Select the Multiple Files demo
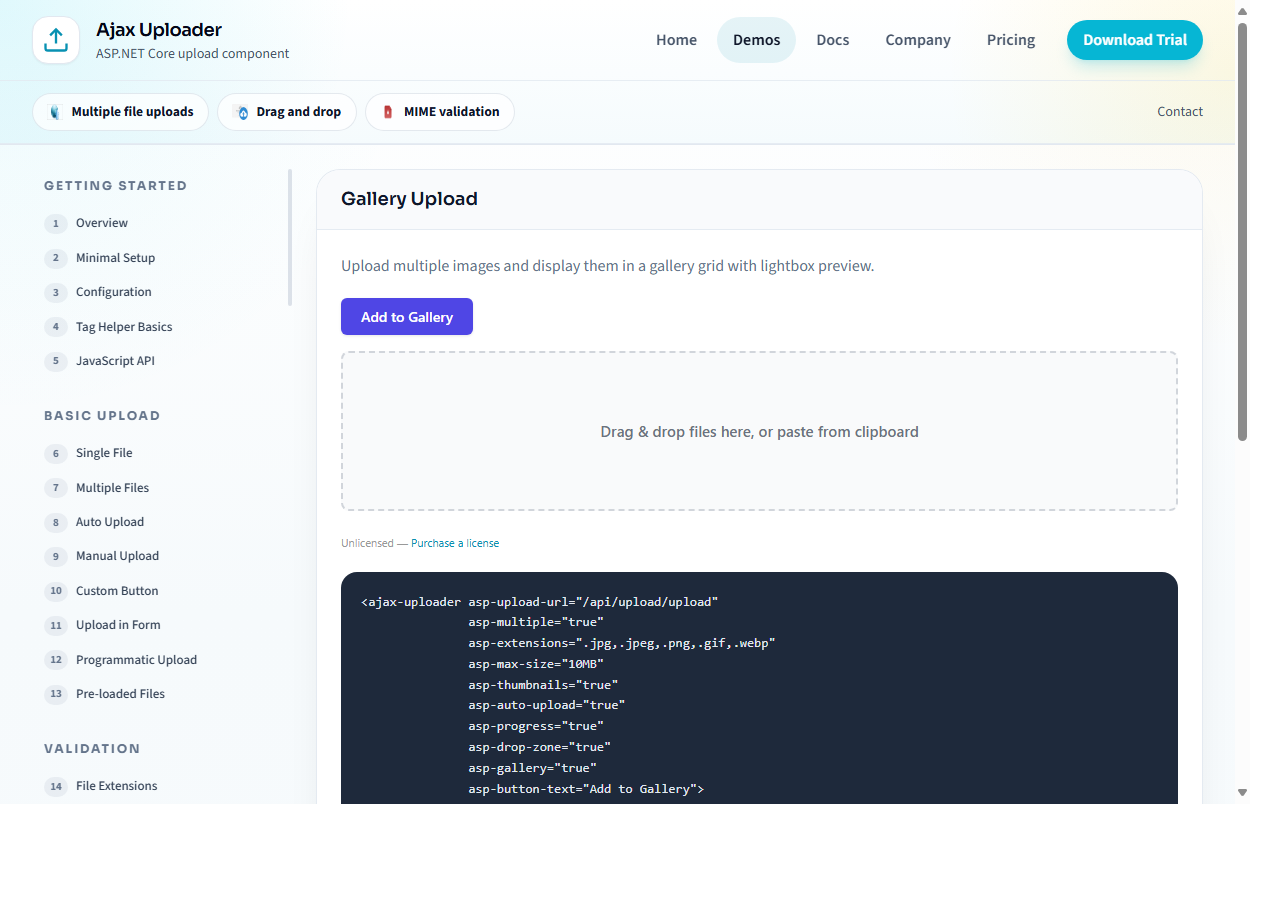This screenshot has height=900, width=1280. [x=112, y=488]
